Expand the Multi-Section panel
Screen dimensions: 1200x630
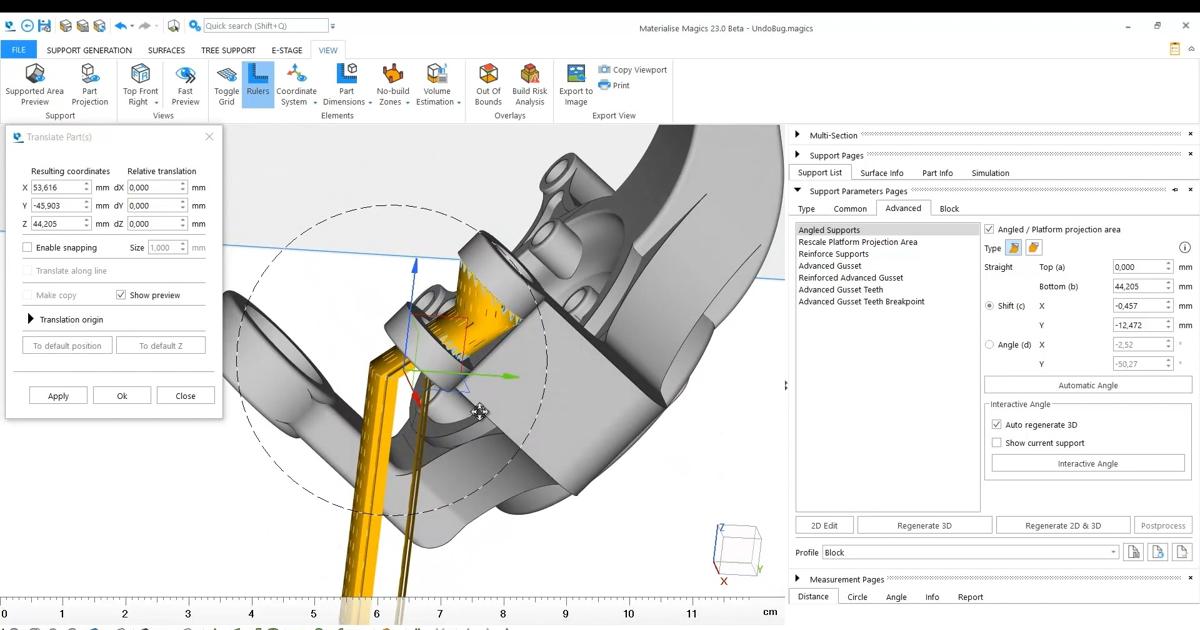(797, 133)
